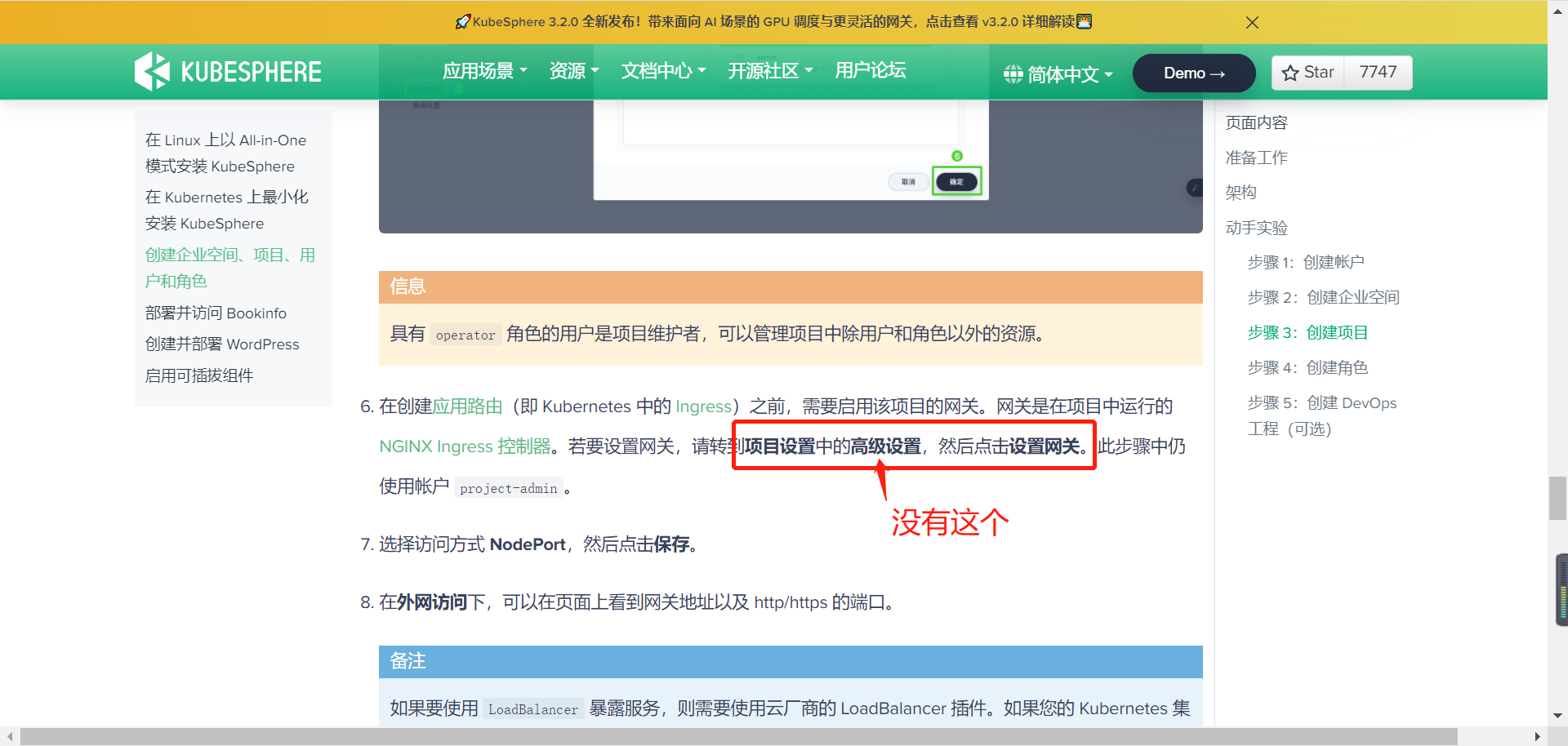
Task: Click the Demo button
Action: 1194,73
